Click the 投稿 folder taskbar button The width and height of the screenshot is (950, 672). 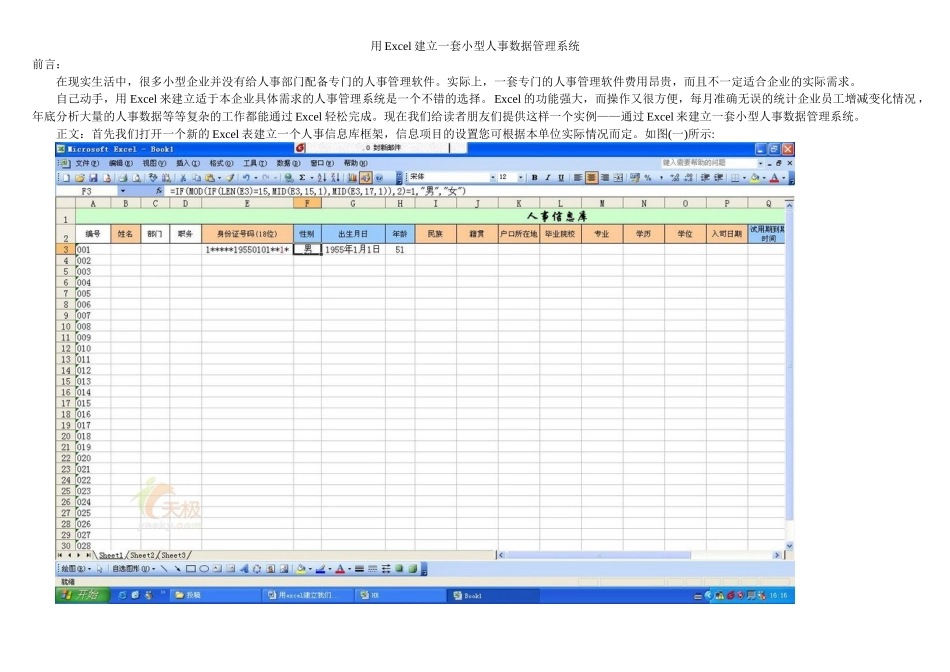[x=216, y=595]
